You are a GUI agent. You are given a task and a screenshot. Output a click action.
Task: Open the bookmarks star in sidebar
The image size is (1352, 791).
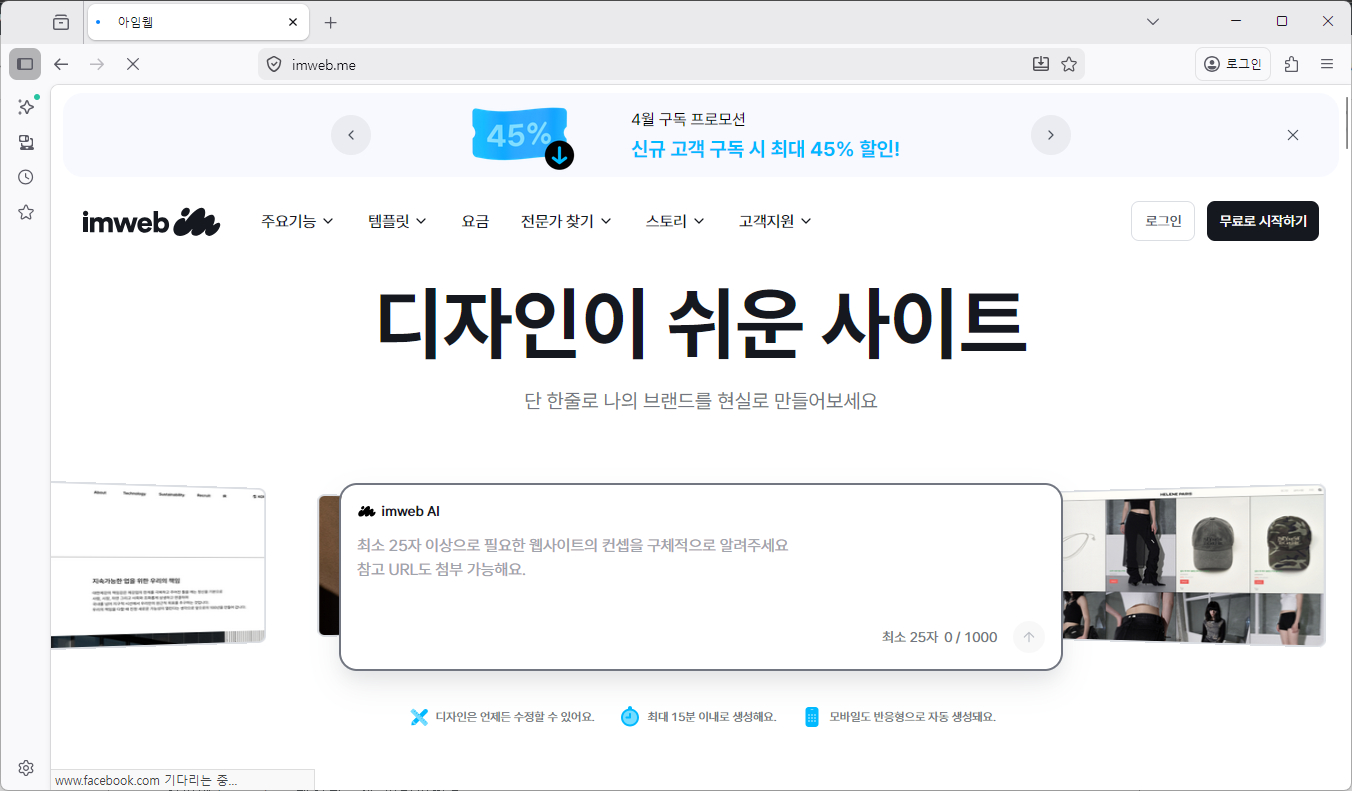tap(26, 212)
